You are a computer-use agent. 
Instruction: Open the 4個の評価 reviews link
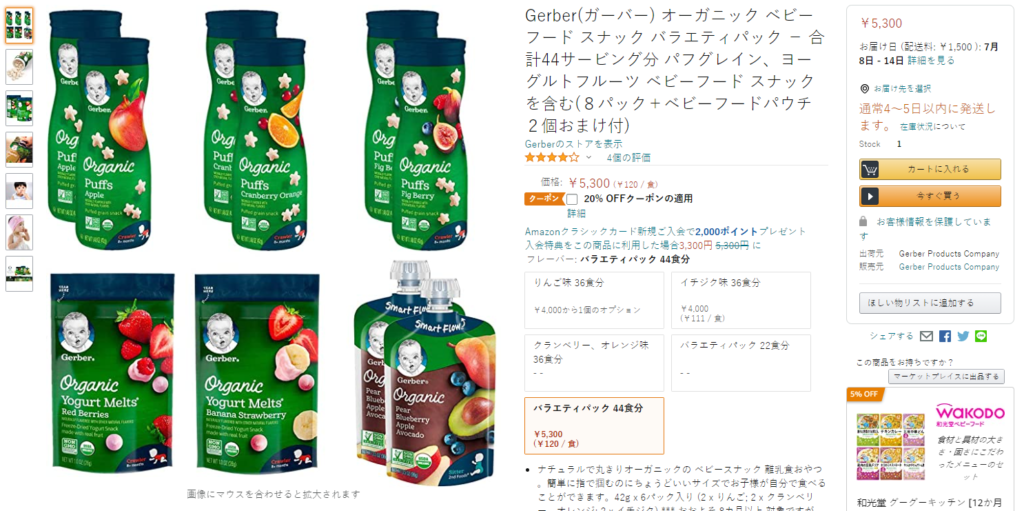pyautogui.click(x=628, y=157)
